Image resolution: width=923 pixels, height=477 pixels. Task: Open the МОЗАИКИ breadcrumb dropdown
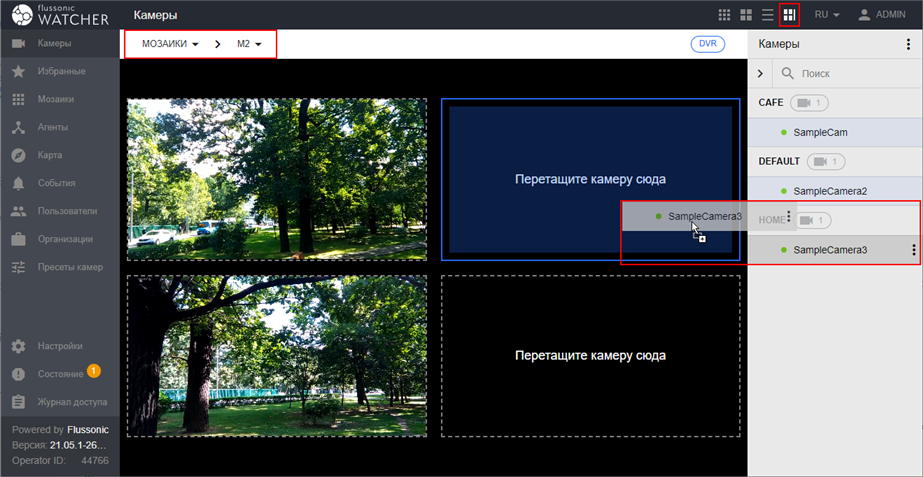pos(170,44)
